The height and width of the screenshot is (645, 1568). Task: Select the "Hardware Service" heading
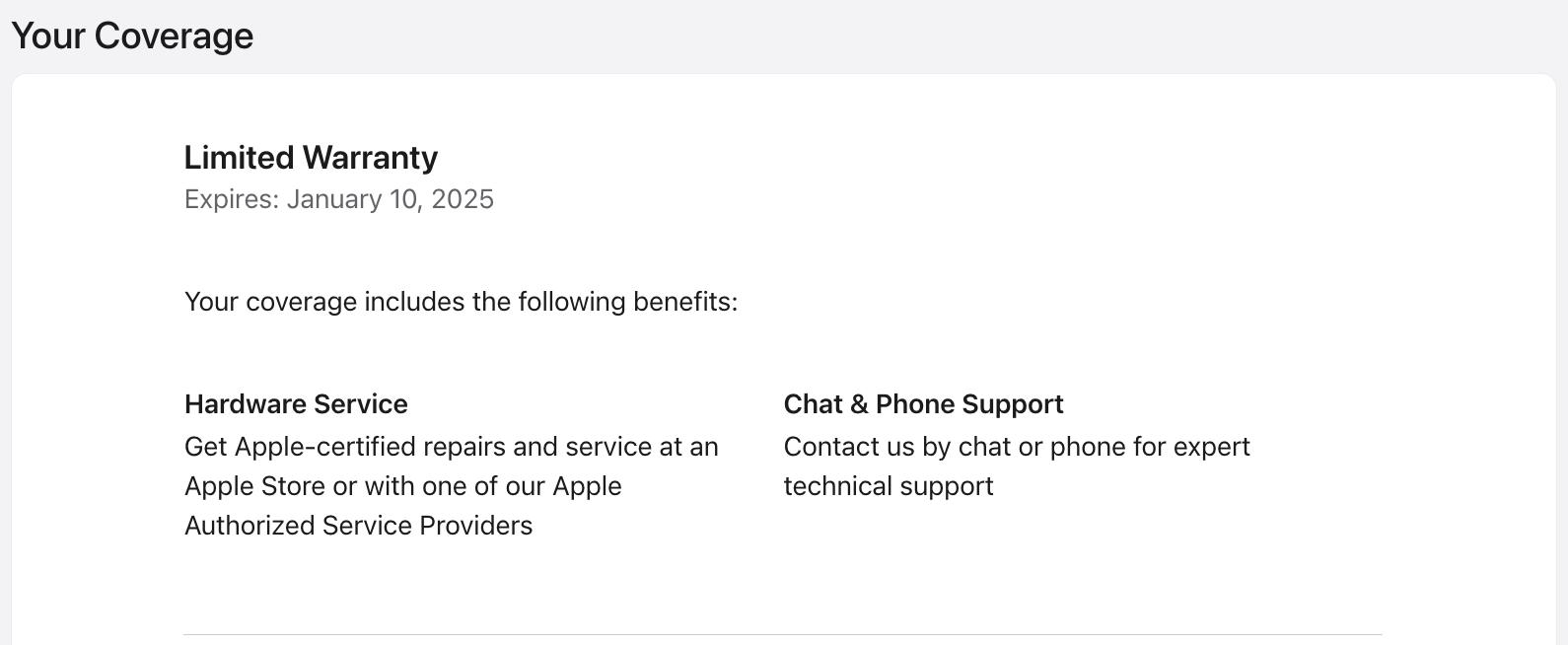(296, 404)
